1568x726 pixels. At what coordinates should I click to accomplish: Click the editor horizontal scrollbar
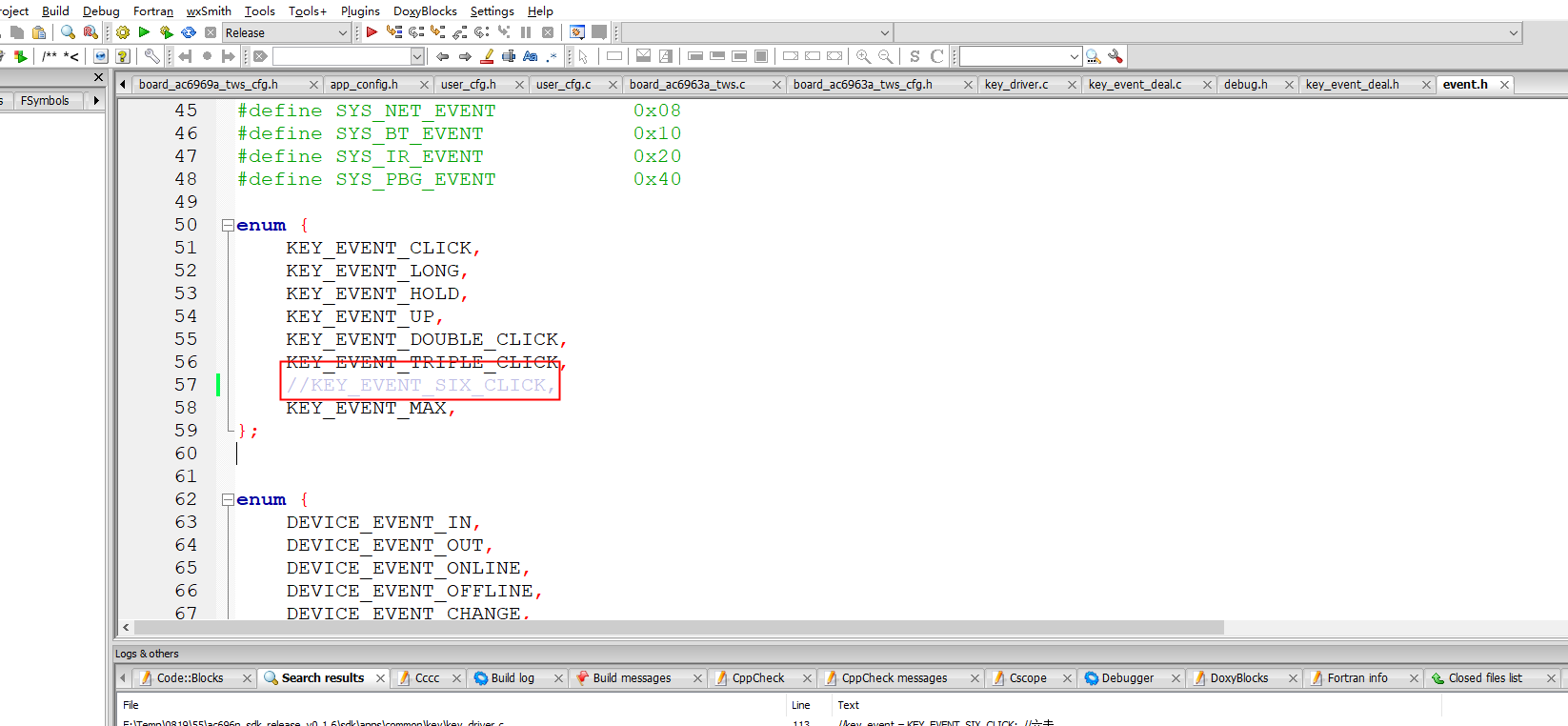678,628
